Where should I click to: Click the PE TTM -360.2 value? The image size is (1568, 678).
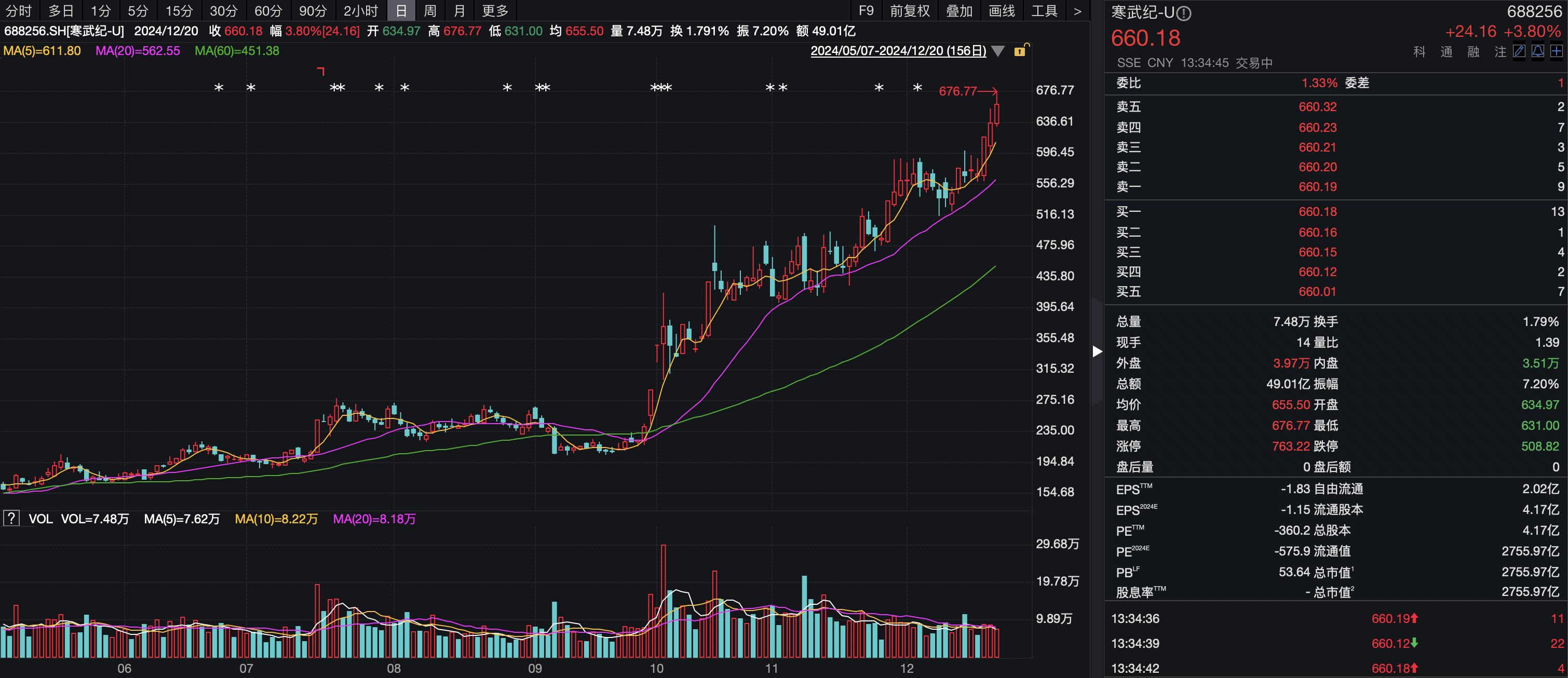tap(1292, 531)
